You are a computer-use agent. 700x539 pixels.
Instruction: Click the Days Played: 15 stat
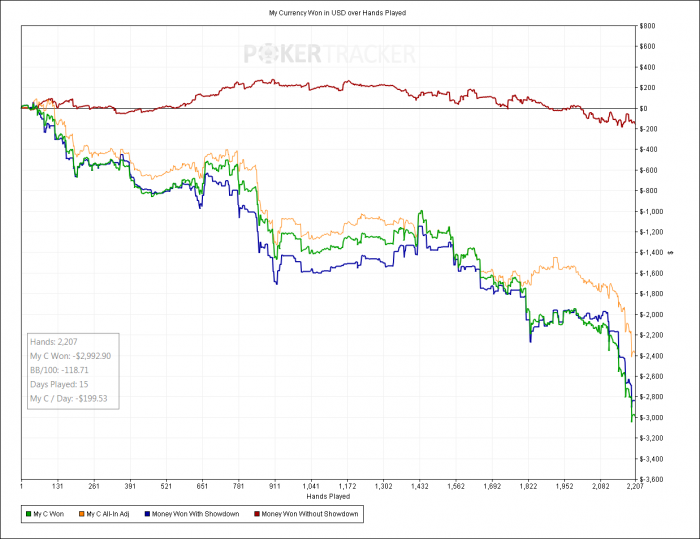[x=59, y=384]
